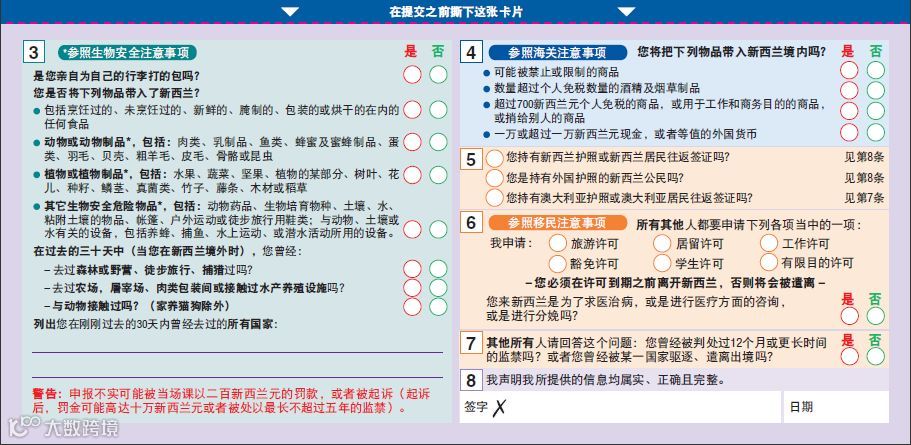
Task: Click the 参照海关注意事项 label
Action: [x=558, y=53]
